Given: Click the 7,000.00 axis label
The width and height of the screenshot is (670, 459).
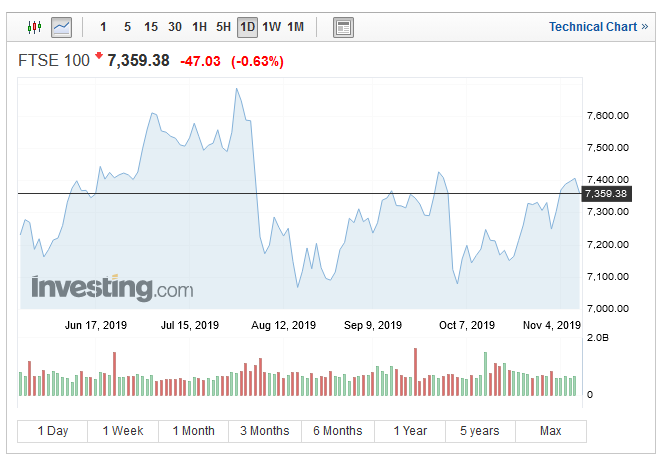Looking at the screenshot, I should [608, 309].
